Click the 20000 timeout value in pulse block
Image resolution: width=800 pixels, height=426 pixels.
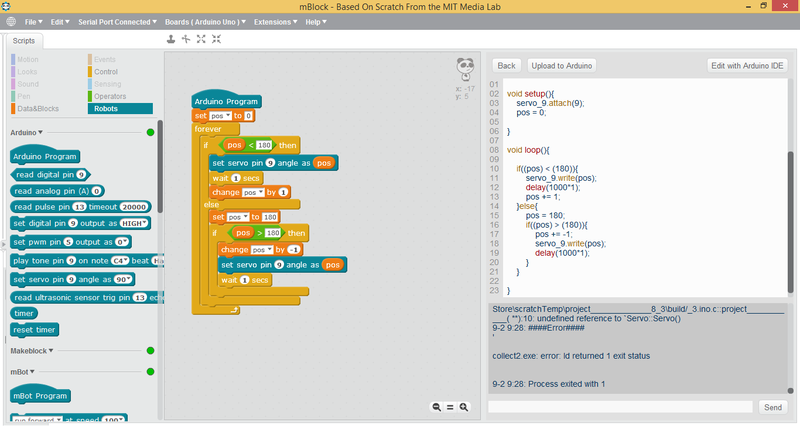coord(134,207)
